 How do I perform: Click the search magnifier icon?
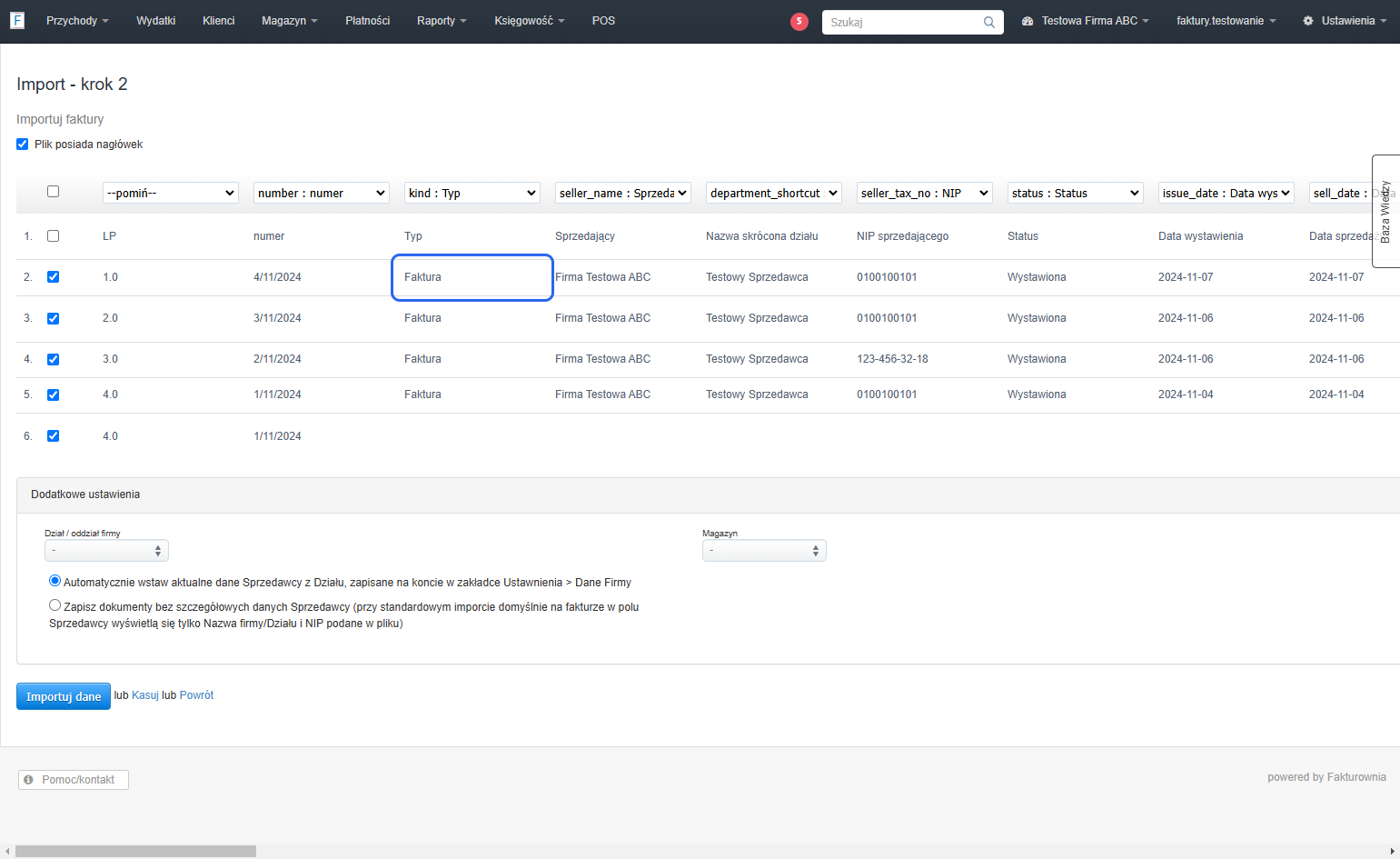click(989, 22)
